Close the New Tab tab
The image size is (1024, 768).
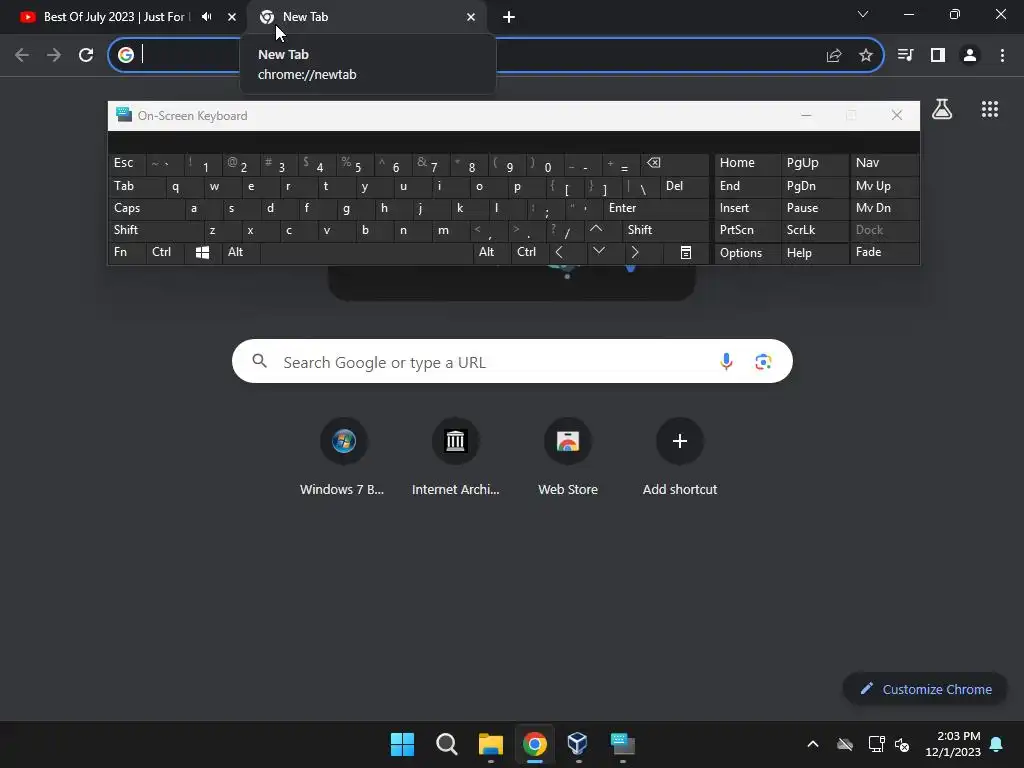click(471, 17)
